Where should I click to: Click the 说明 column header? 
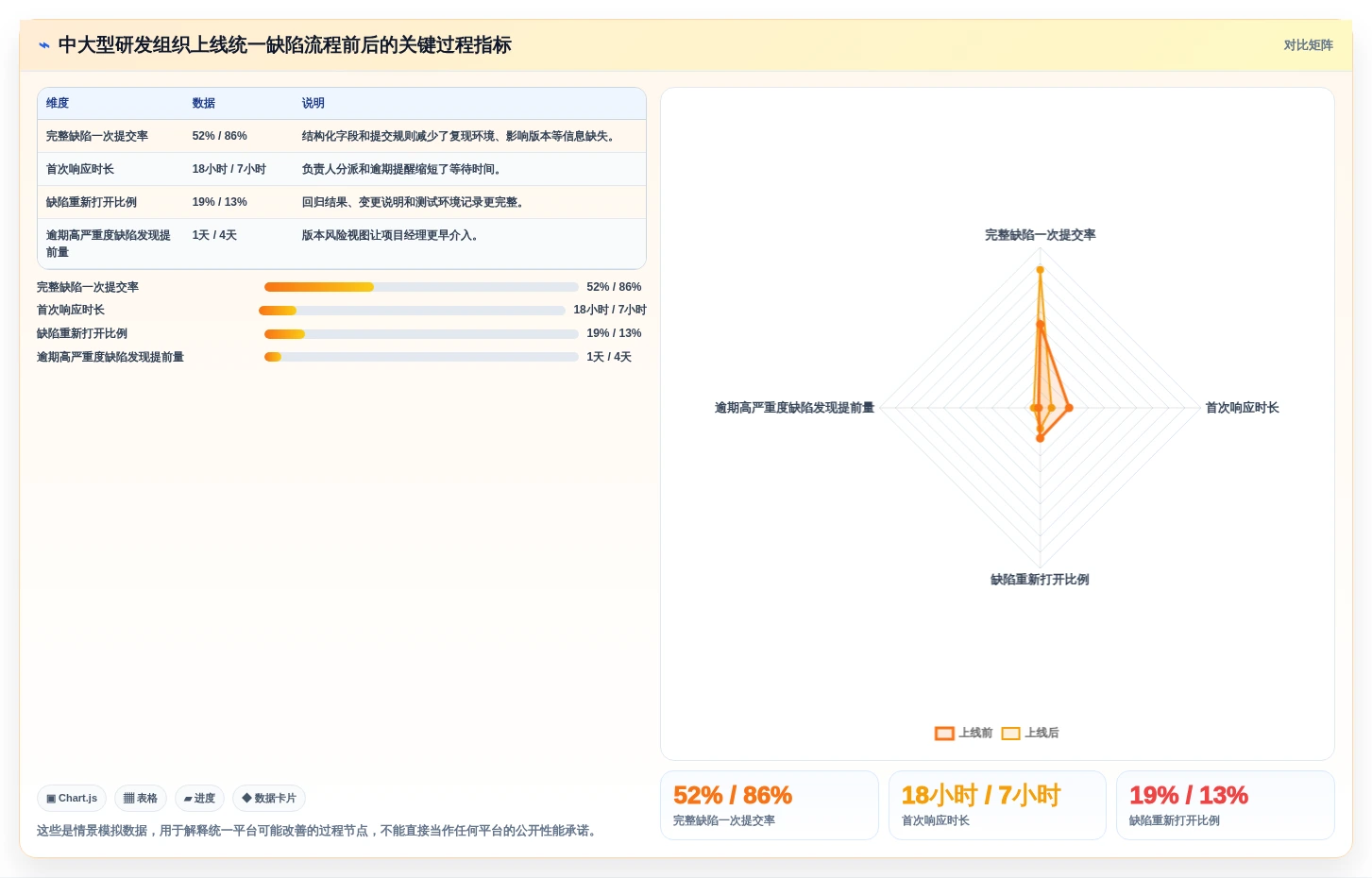313,104
